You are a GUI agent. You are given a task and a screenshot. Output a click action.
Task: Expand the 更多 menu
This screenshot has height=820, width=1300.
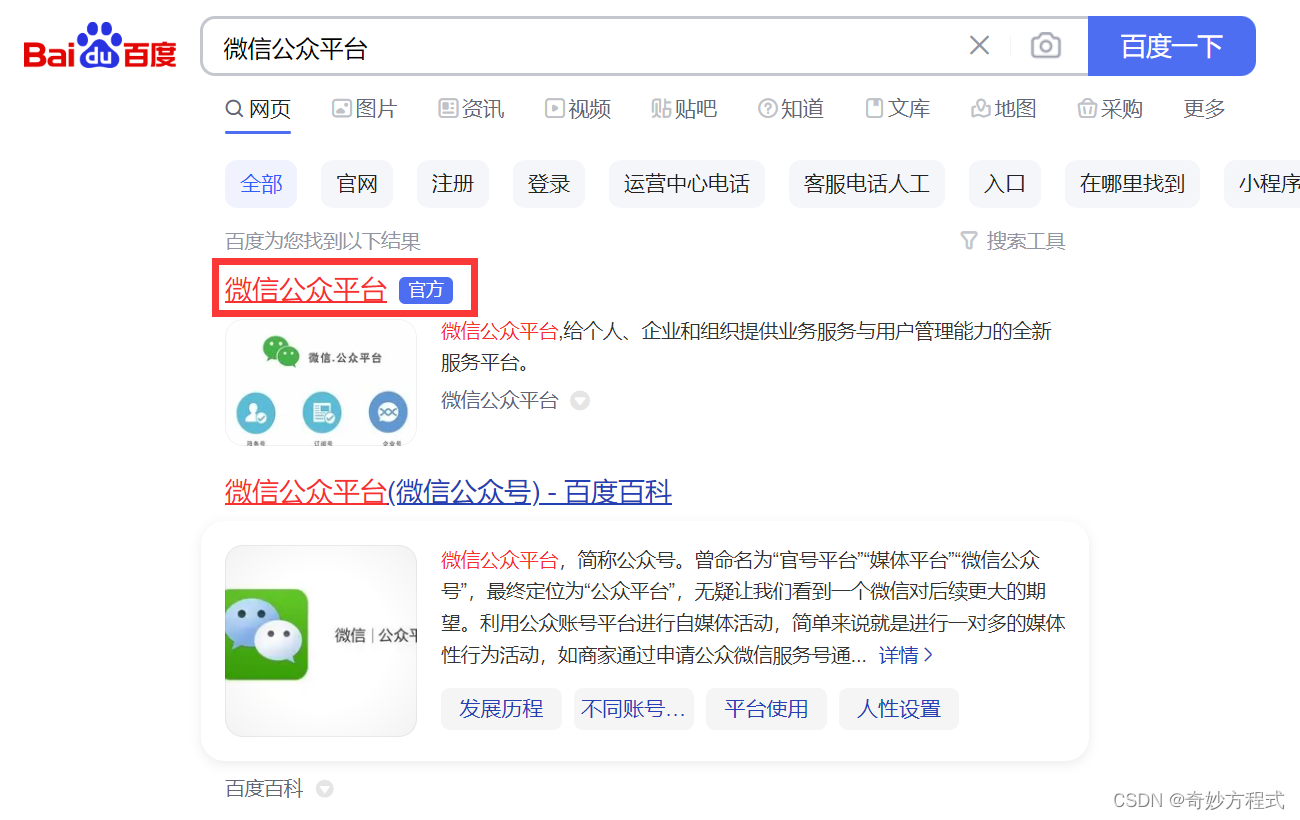point(1204,109)
